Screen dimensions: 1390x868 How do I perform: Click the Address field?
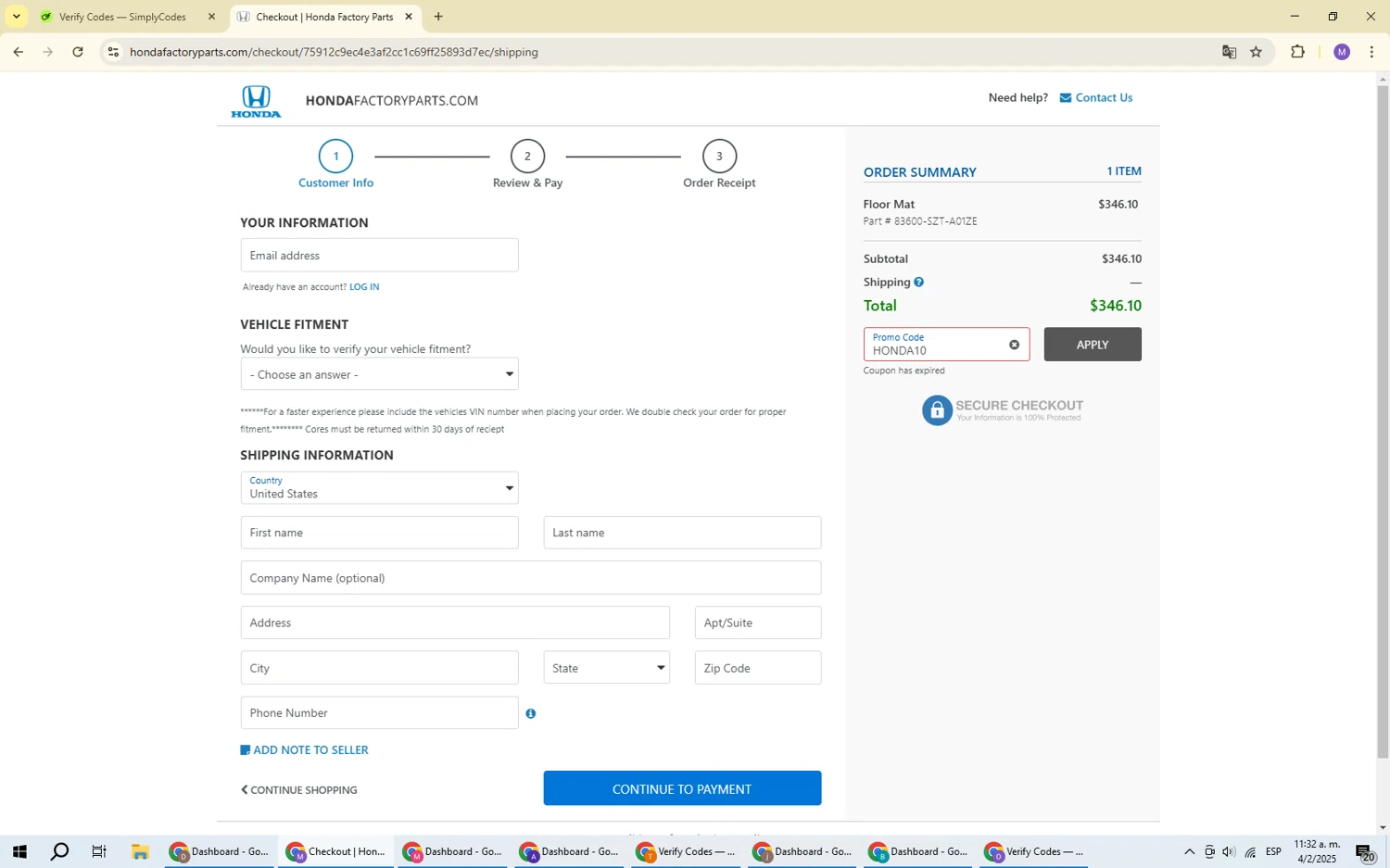[x=455, y=623]
